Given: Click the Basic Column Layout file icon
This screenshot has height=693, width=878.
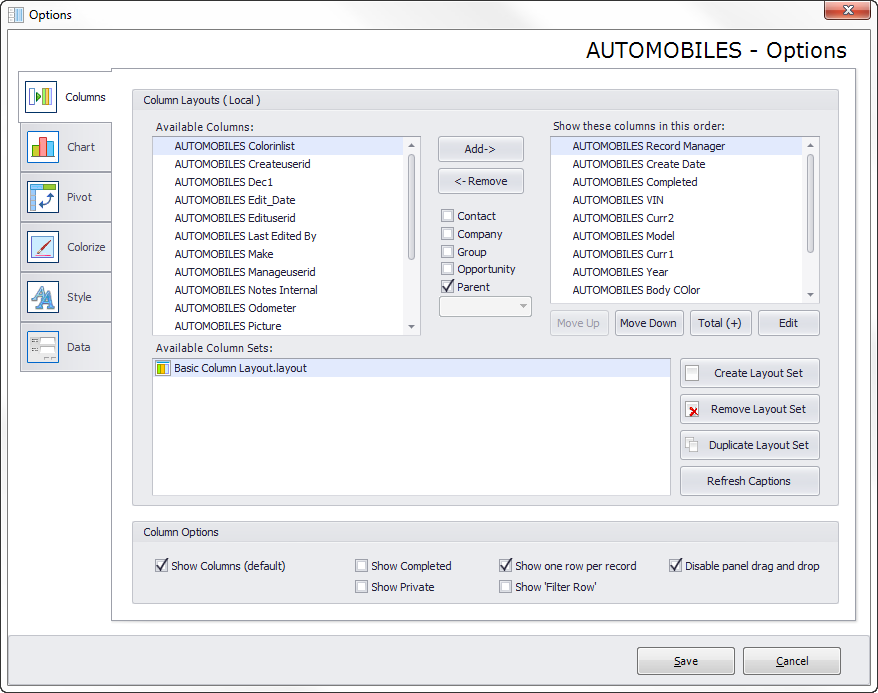Looking at the screenshot, I should tap(162, 368).
